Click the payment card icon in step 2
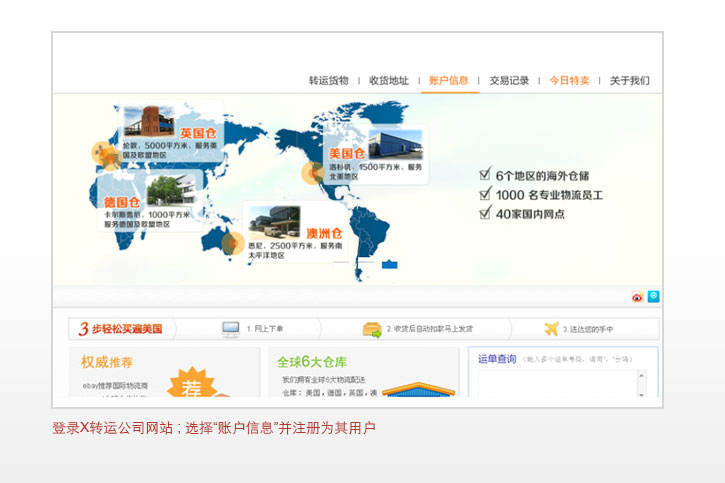 point(372,329)
